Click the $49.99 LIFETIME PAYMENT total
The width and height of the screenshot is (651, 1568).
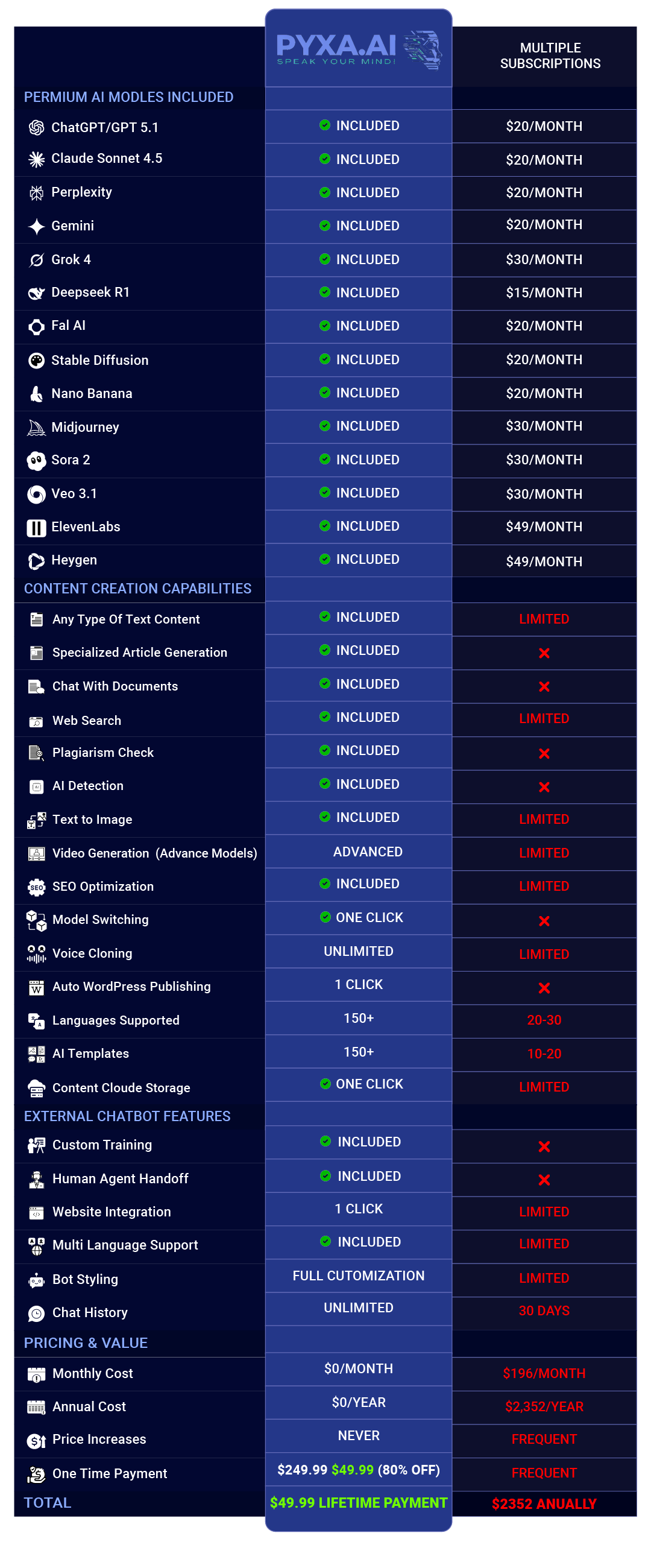tap(359, 1503)
